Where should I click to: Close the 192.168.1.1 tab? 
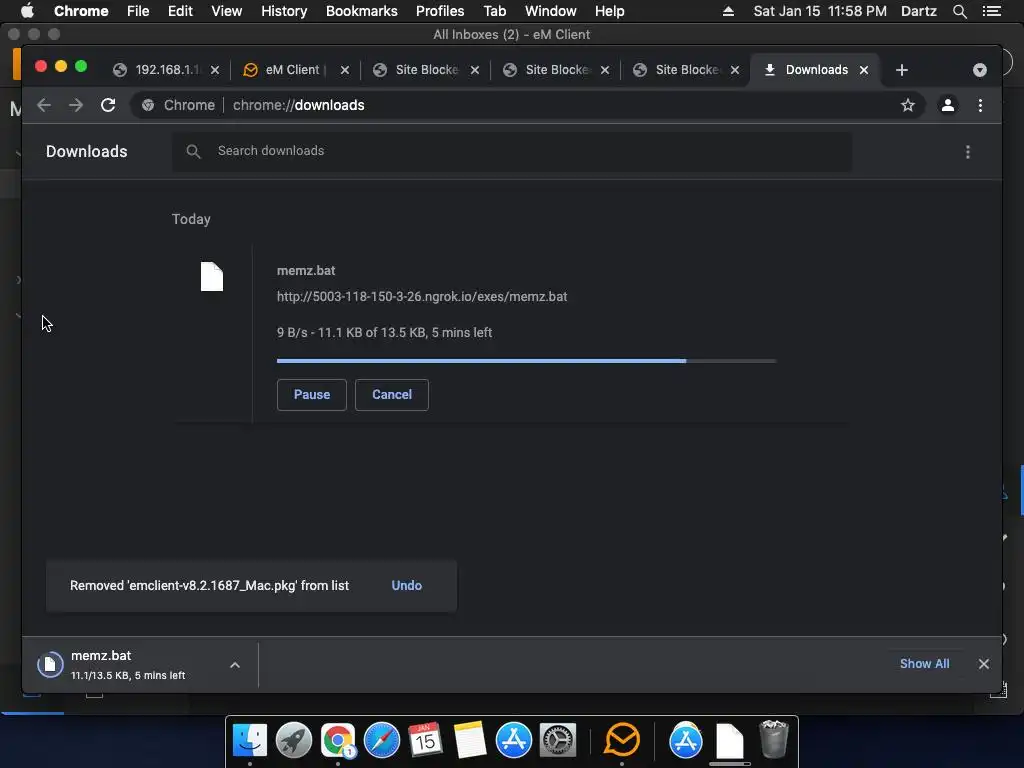tap(215, 70)
